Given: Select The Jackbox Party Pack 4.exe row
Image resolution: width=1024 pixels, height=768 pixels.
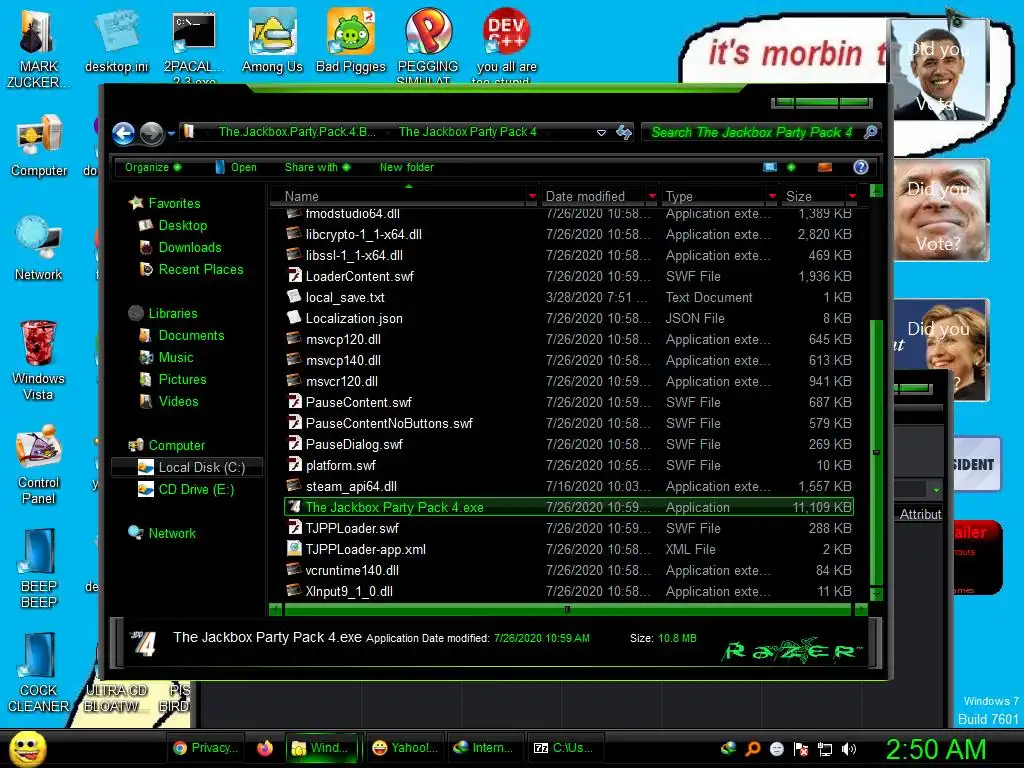Looking at the screenshot, I should coord(569,507).
